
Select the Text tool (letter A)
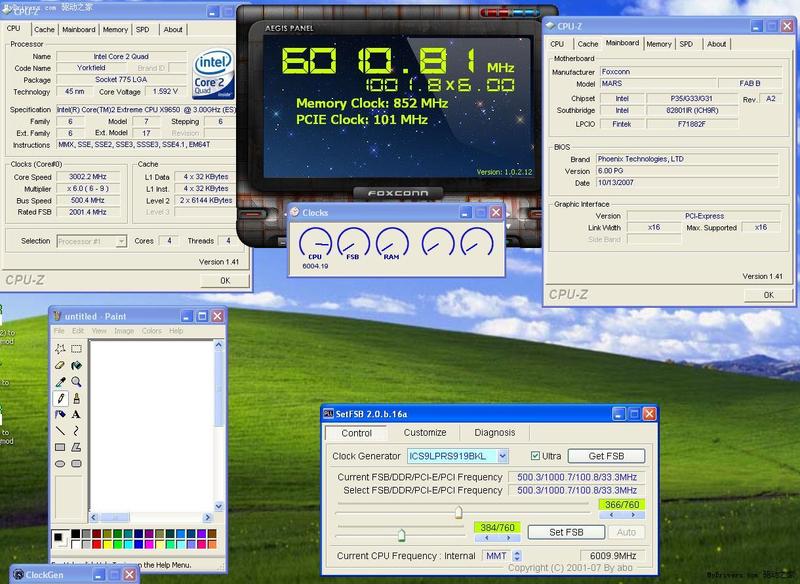click(77, 414)
